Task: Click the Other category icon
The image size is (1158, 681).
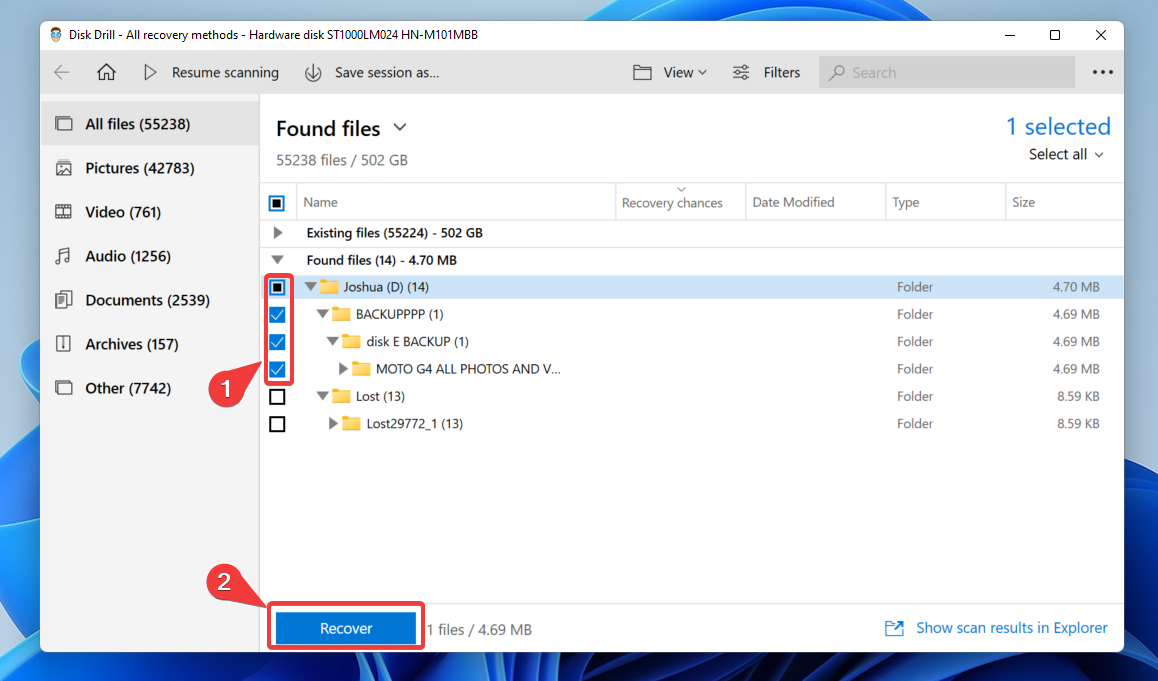Action: 64,388
